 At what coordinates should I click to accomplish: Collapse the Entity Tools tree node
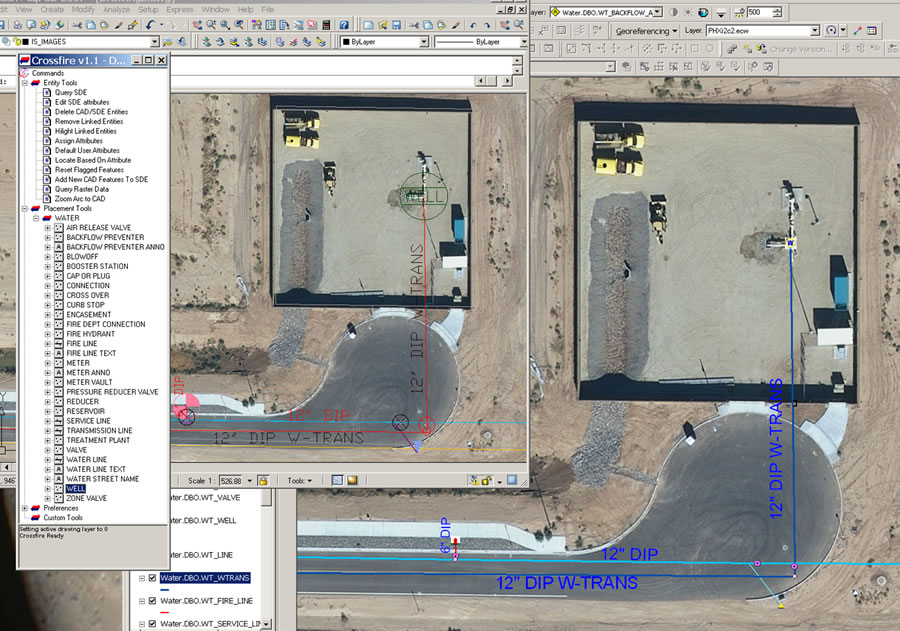(25, 83)
